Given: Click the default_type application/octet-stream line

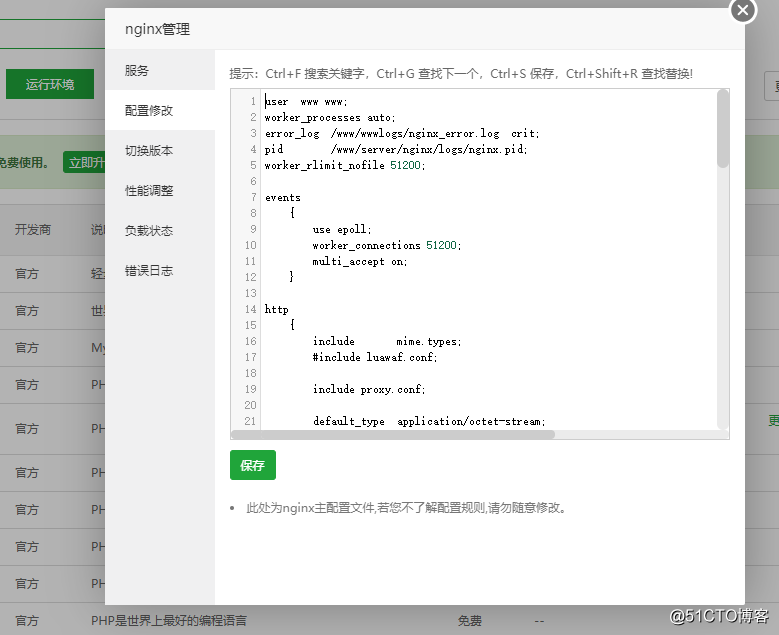Looking at the screenshot, I should click(429, 421).
